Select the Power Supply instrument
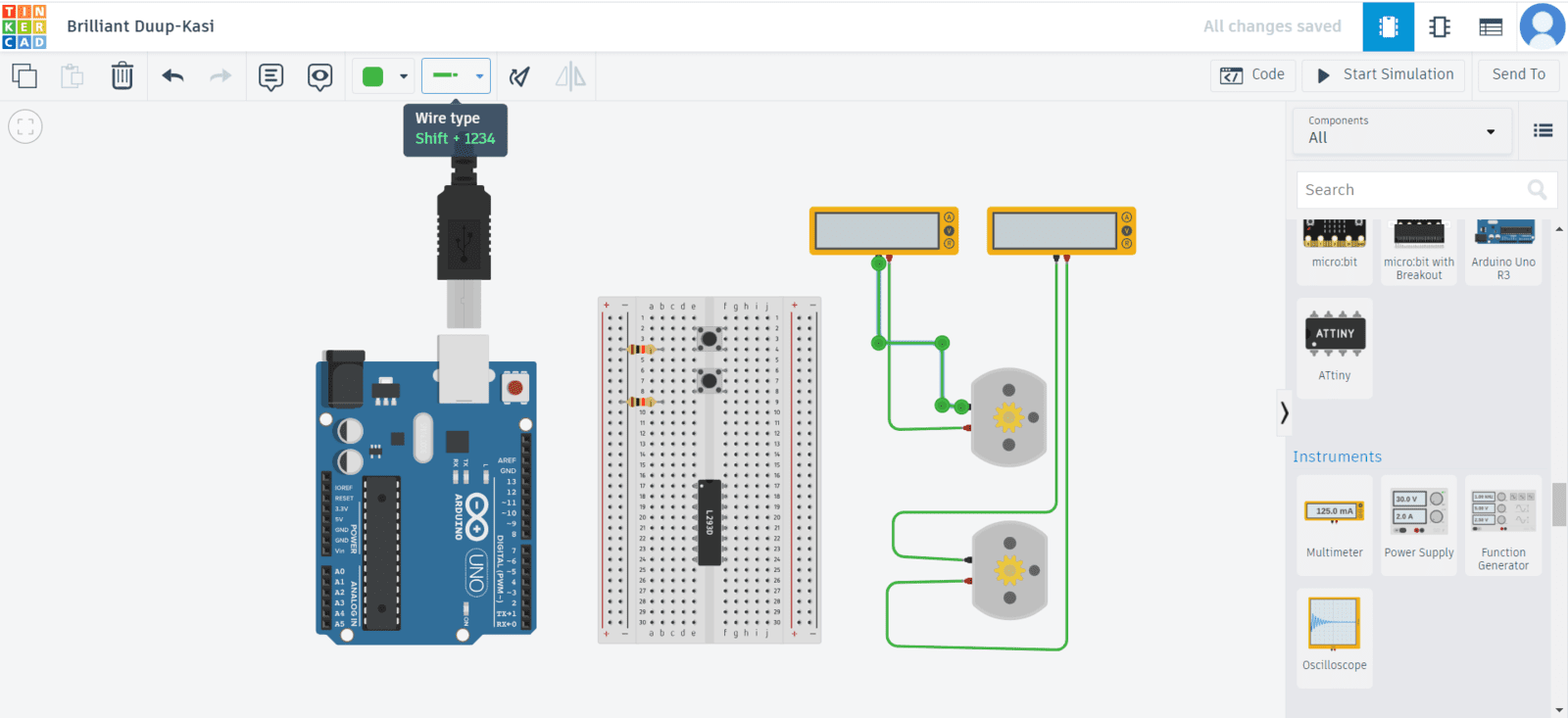 [1419, 524]
